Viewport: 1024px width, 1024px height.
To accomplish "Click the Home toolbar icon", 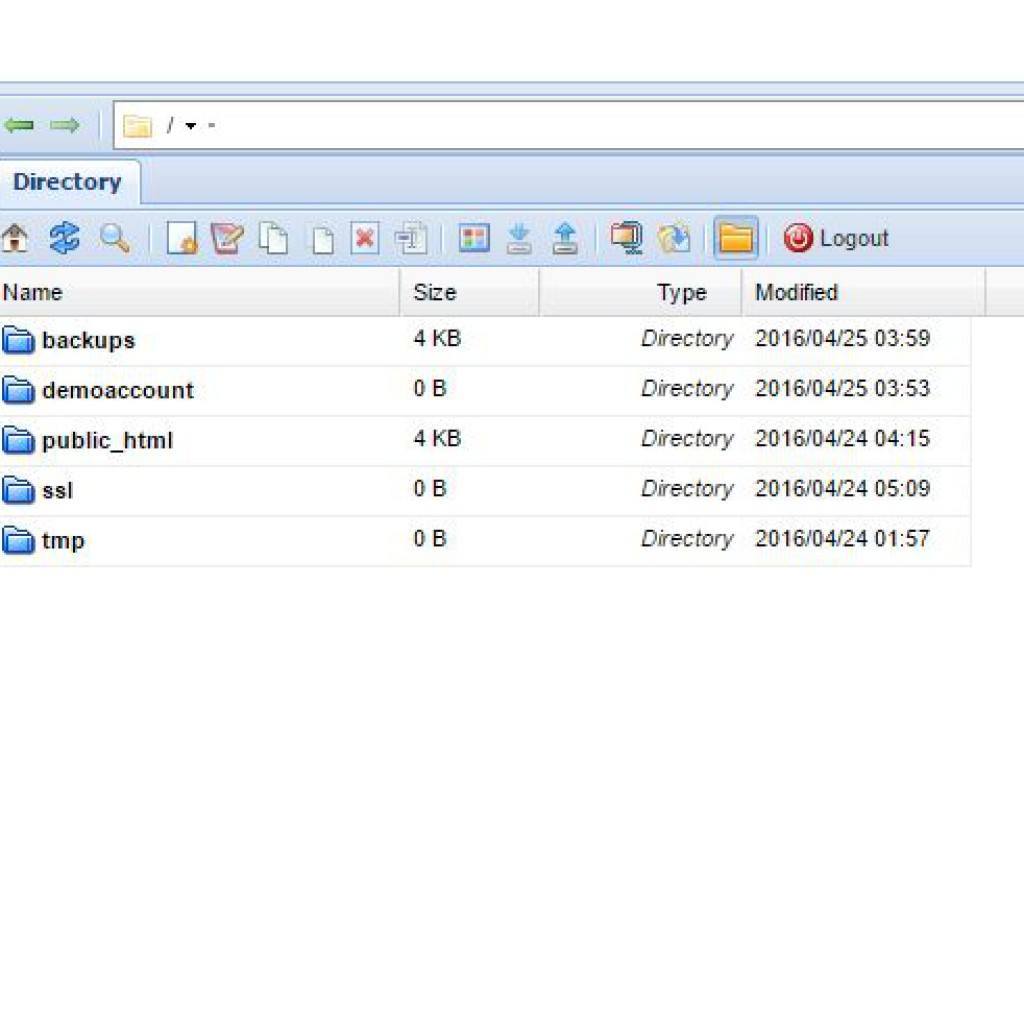I will coord(14,238).
